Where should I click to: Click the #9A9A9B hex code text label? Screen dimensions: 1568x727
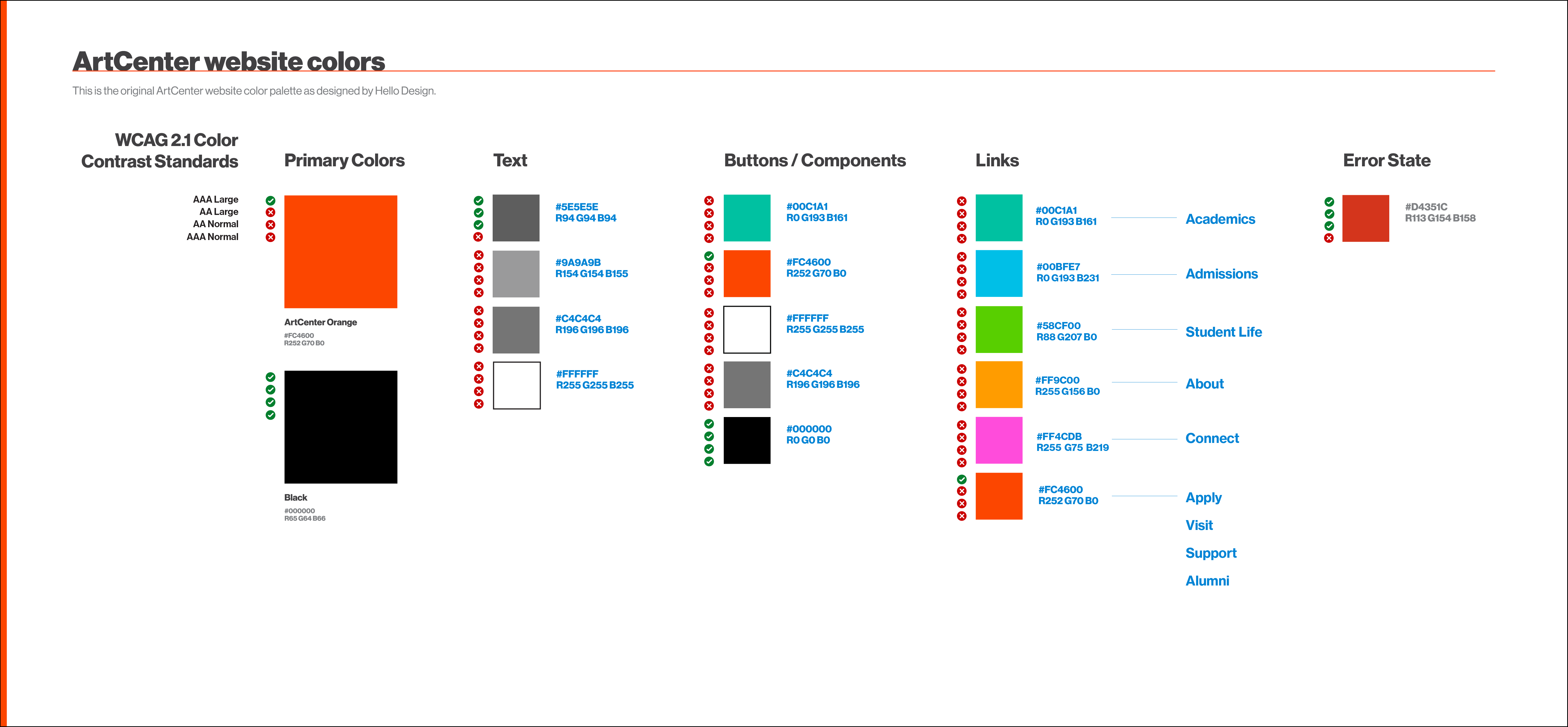tap(578, 262)
